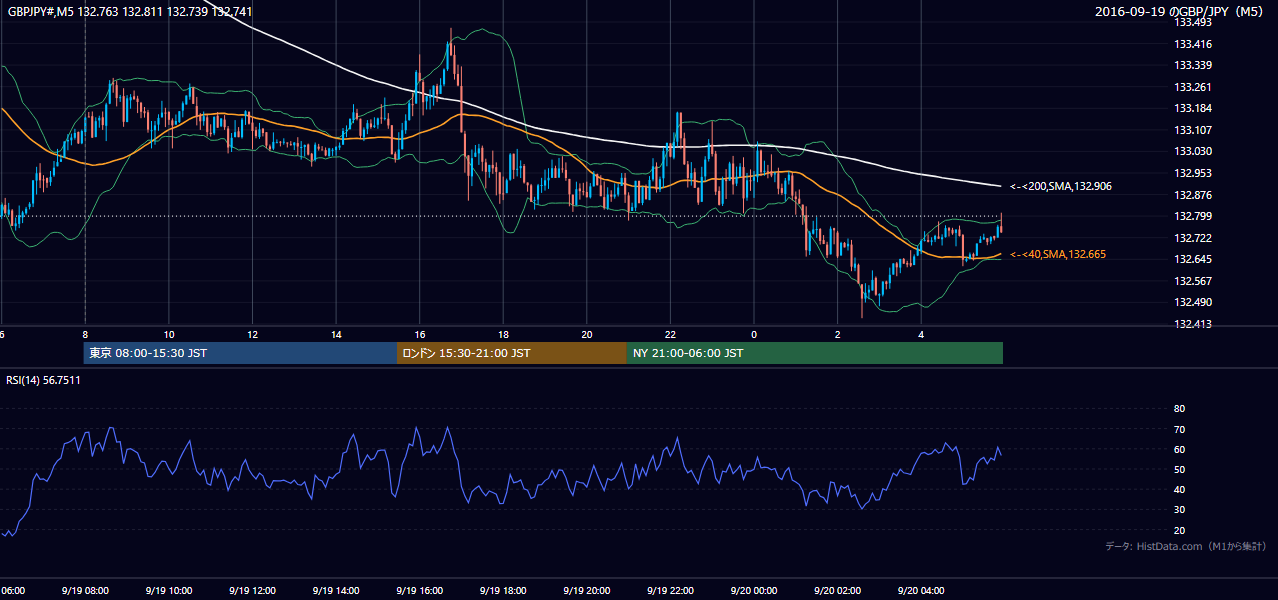The image size is (1278, 600).
Task: Click the 200 SMA 132.906 label
Action: click(1061, 186)
